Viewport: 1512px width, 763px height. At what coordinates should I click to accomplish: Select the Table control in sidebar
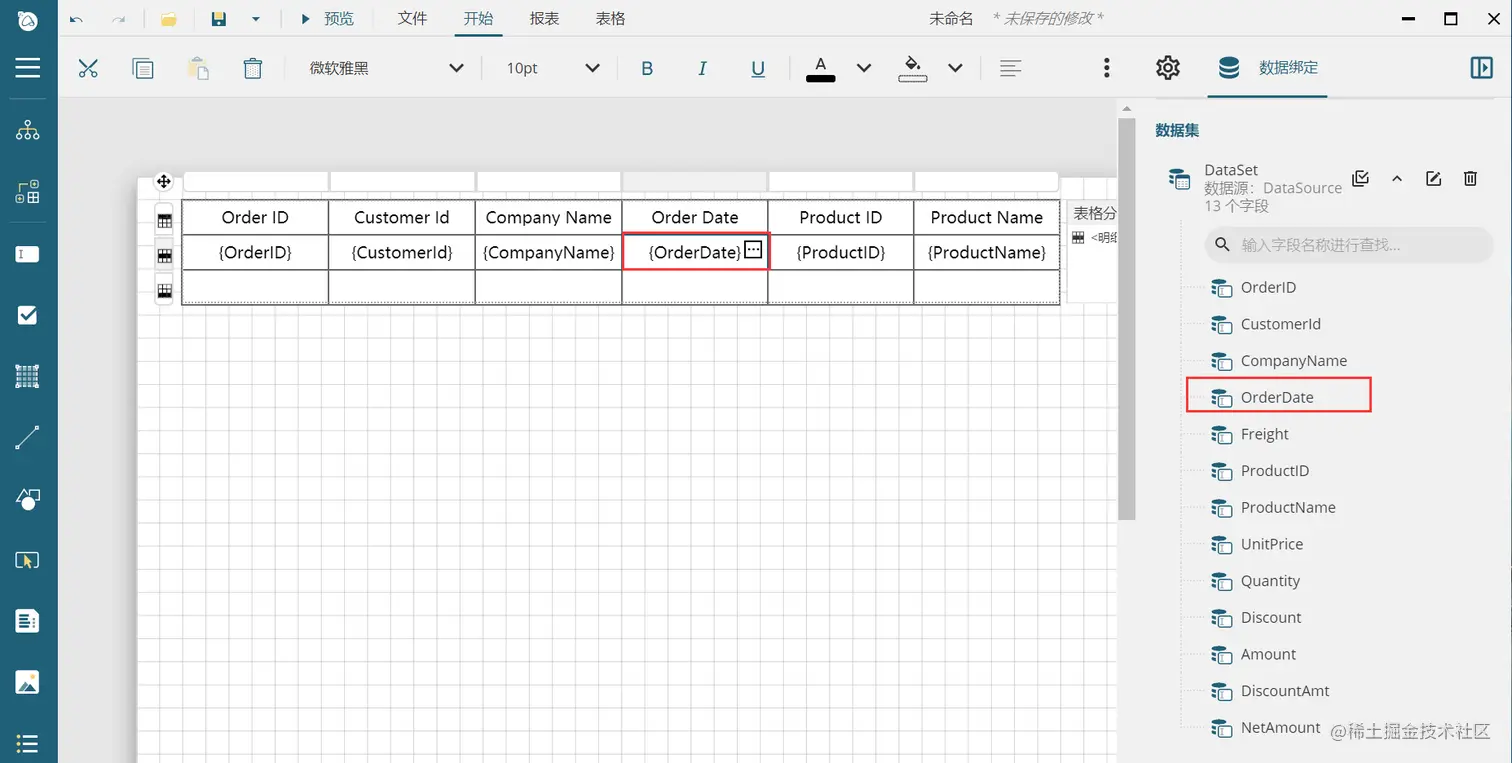[x=28, y=377]
